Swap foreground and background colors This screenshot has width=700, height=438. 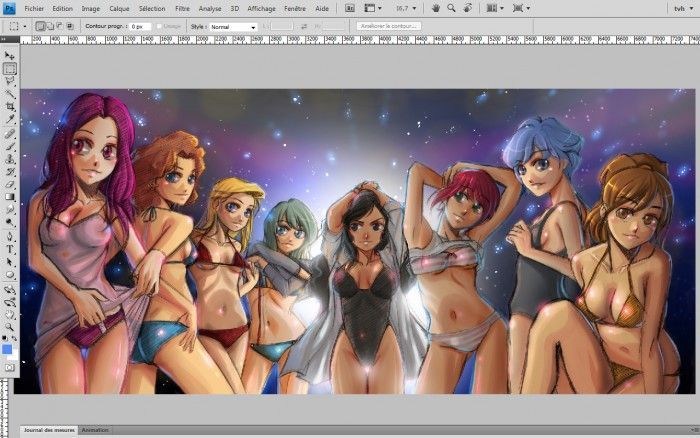[x=14, y=338]
